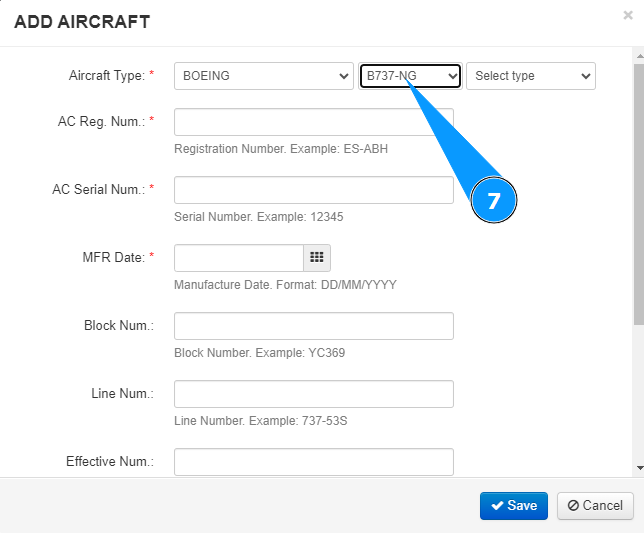Close the Add Aircraft dialog

pyautogui.click(x=627, y=15)
